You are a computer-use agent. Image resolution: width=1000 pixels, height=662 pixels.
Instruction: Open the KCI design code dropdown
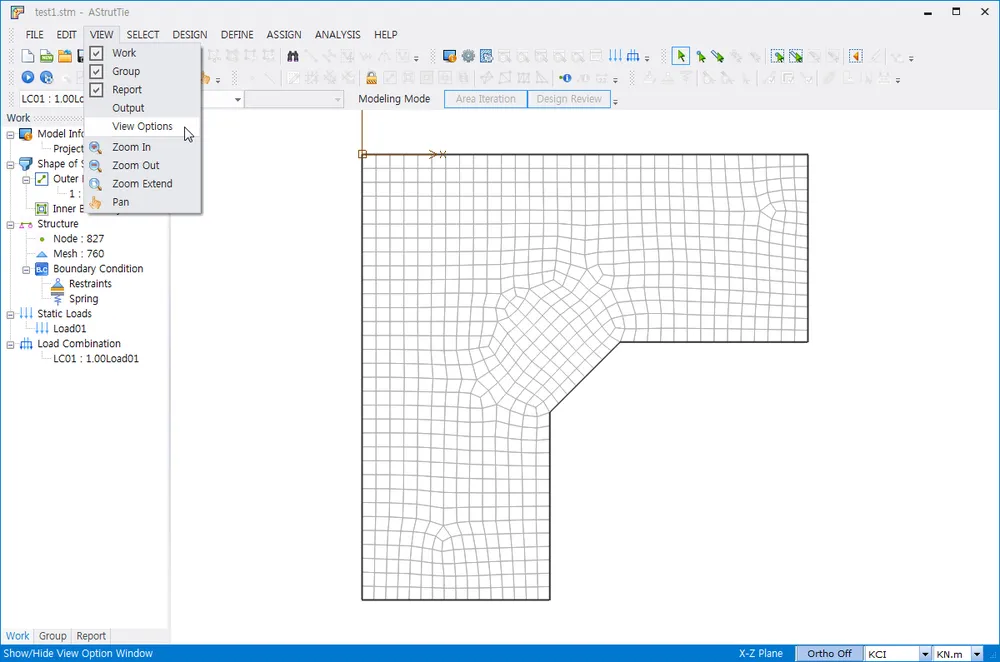[x=925, y=654]
